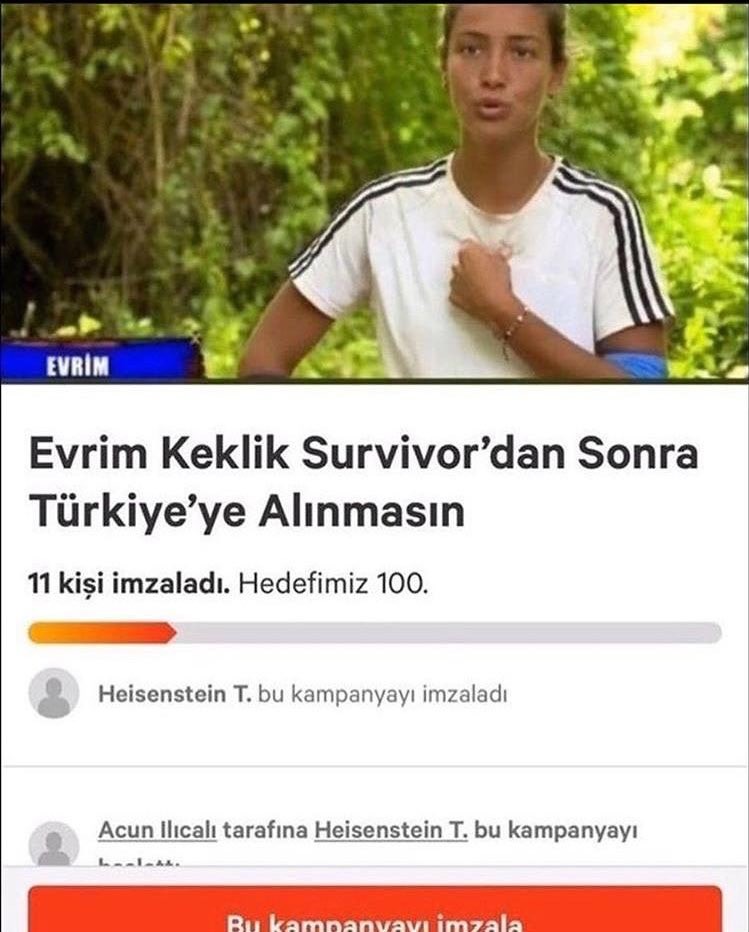The width and height of the screenshot is (749, 932).
Task: Click bold Heisenstein T. name in signed notice
Action: pos(175,694)
